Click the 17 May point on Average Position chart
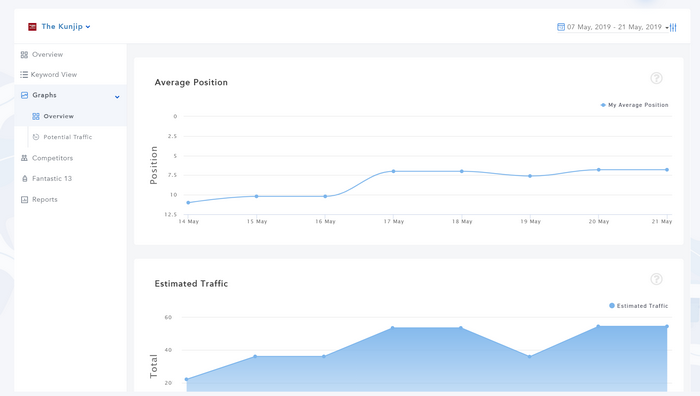The height and width of the screenshot is (396, 700). pos(393,171)
